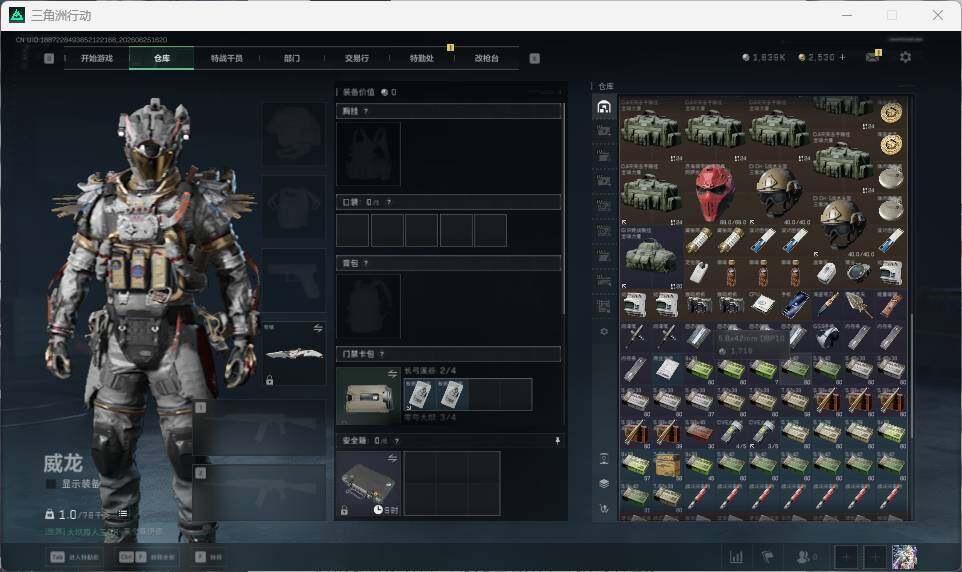Select primary weapon slot 1
Screen dimensions: 962x572
pos(260,428)
